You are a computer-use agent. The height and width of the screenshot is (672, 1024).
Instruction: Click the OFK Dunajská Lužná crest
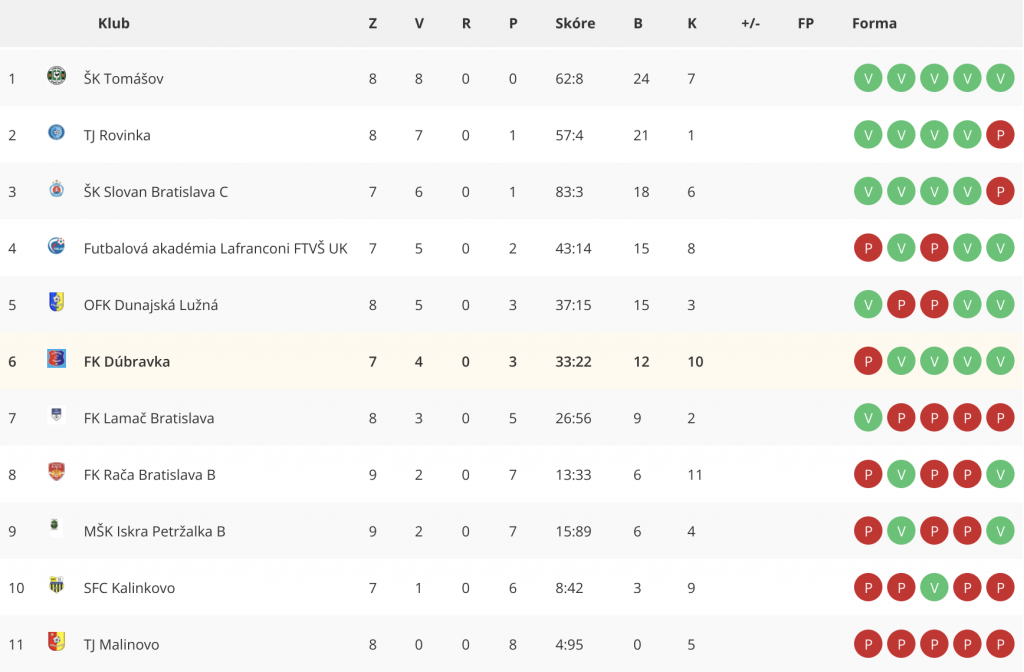57,302
